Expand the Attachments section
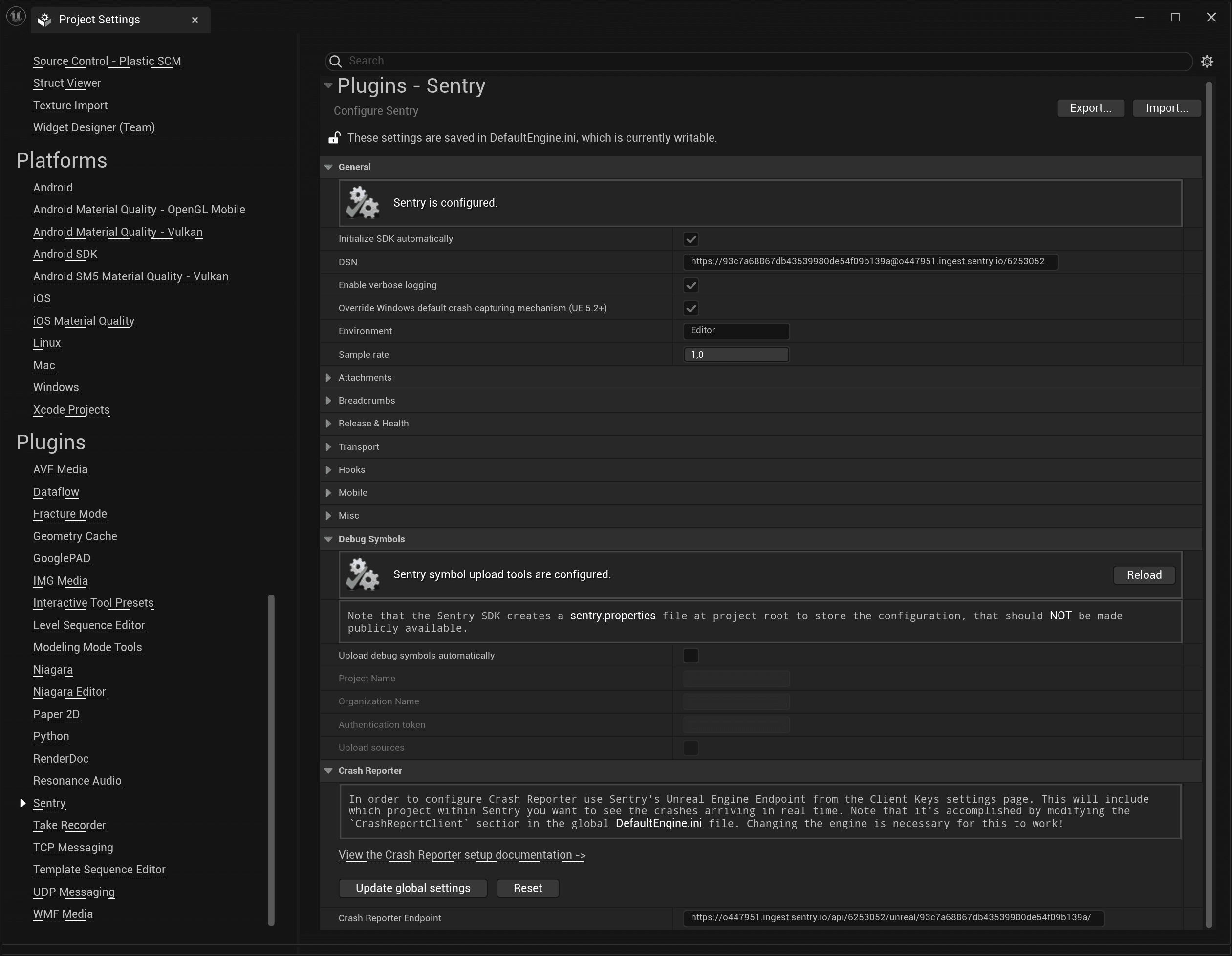1232x956 pixels. point(329,377)
